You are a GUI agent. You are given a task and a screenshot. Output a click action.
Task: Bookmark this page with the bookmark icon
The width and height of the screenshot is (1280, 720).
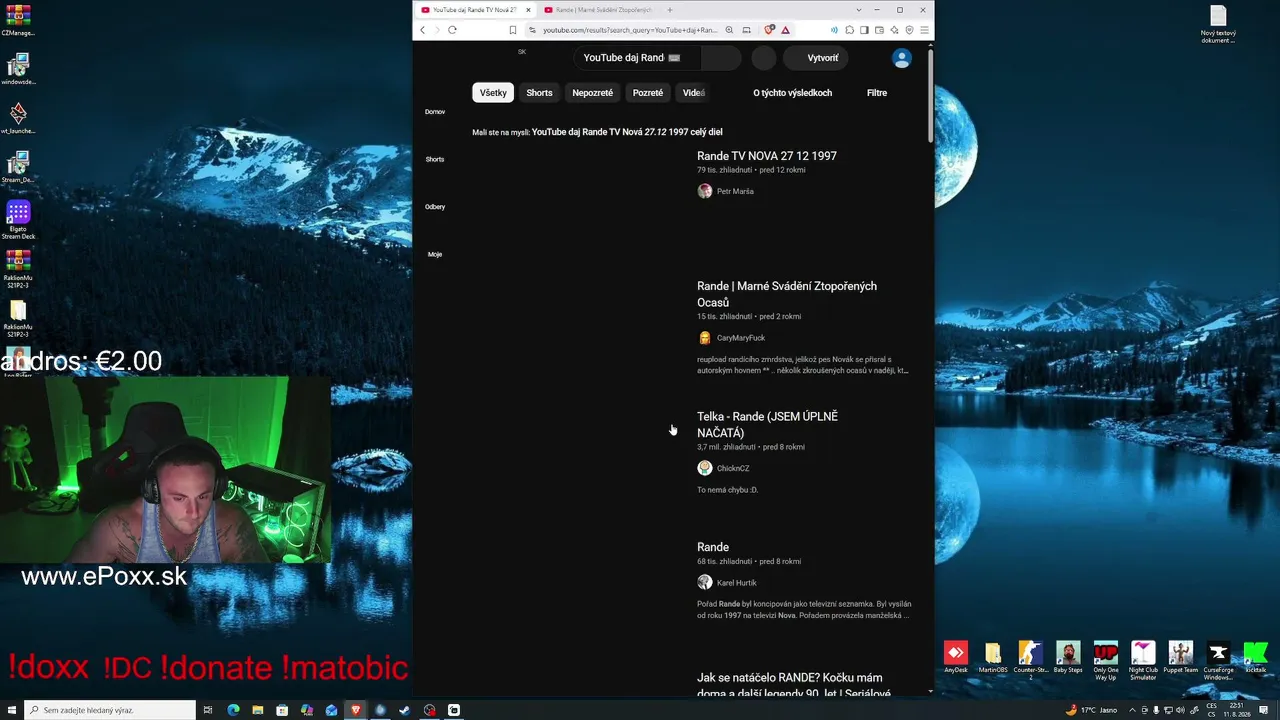[x=513, y=30]
